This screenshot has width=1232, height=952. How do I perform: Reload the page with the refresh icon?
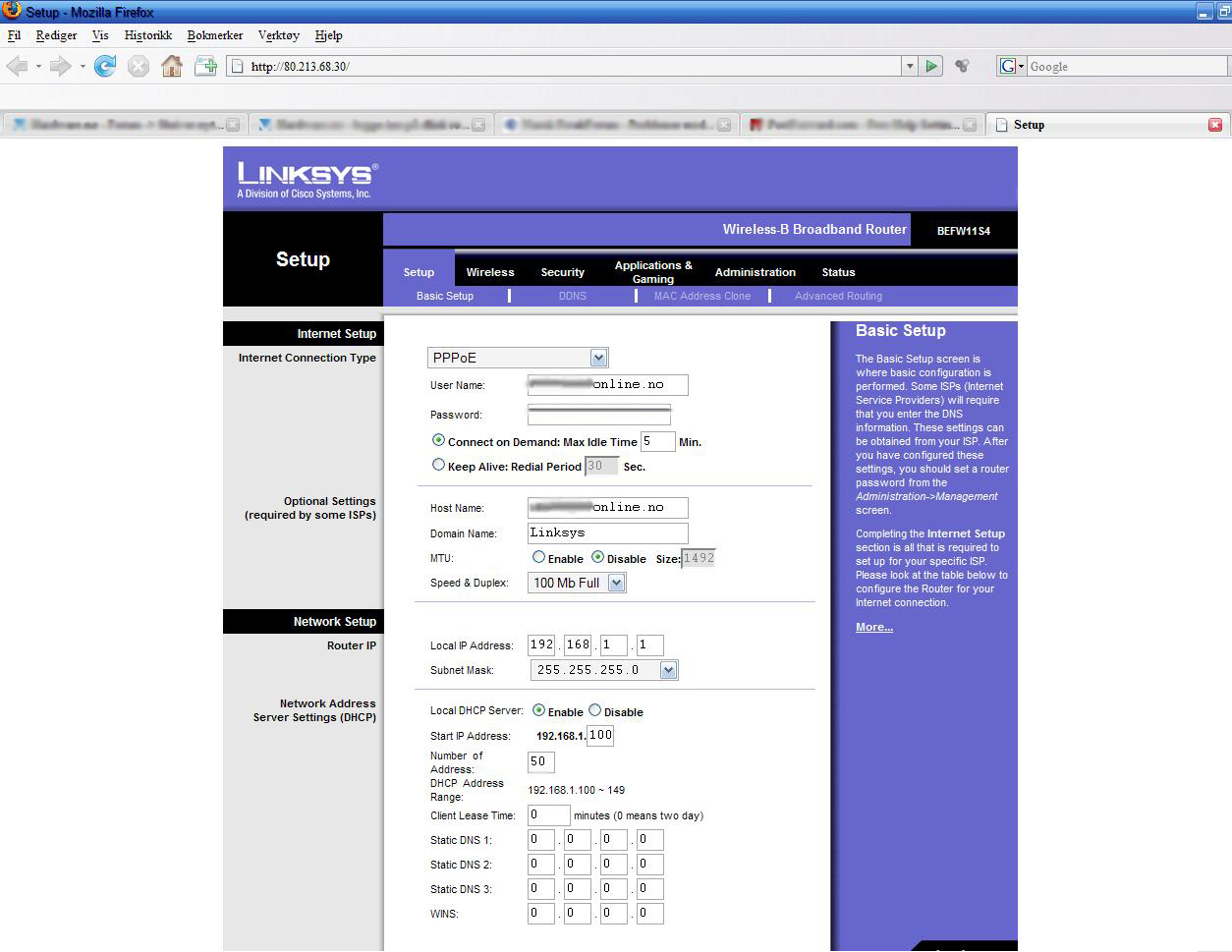(x=105, y=66)
